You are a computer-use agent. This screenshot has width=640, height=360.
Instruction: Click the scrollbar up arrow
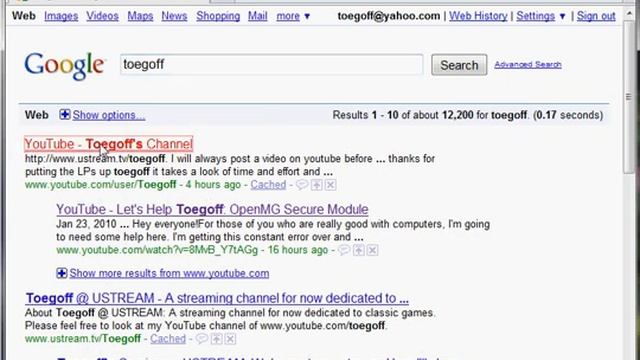pos(629,14)
